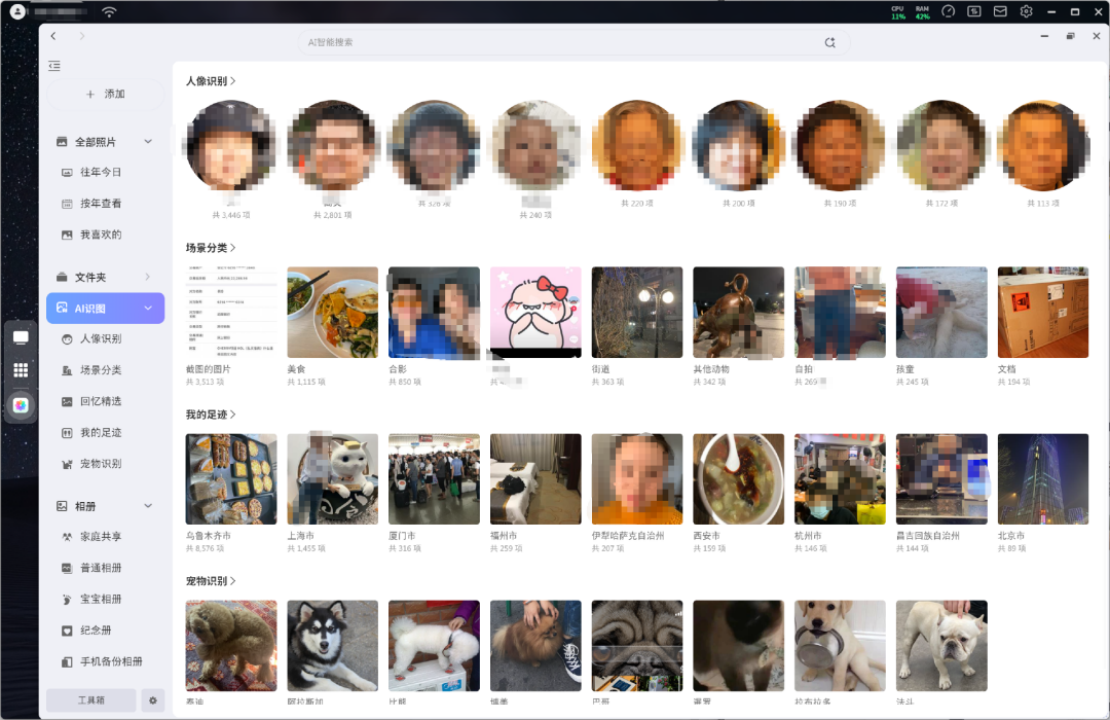Go to 回忆精选 in the sidebar
This screenshot has width=1110, height=720.
click(100, 401)
